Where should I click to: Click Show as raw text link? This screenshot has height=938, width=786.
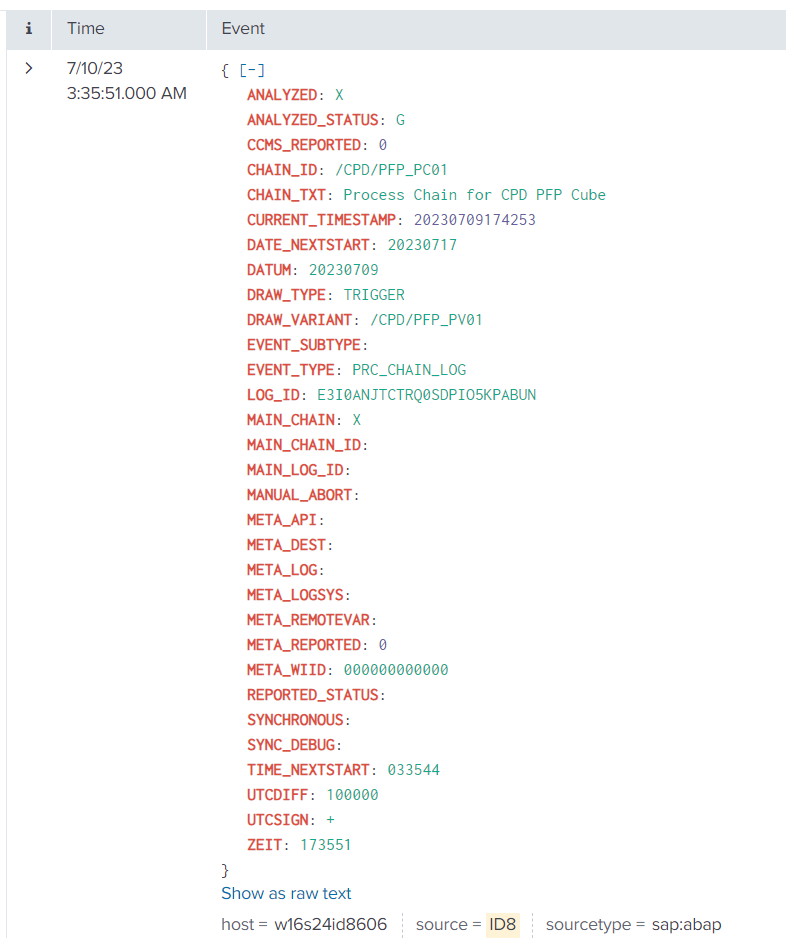(x=286, y=893)
